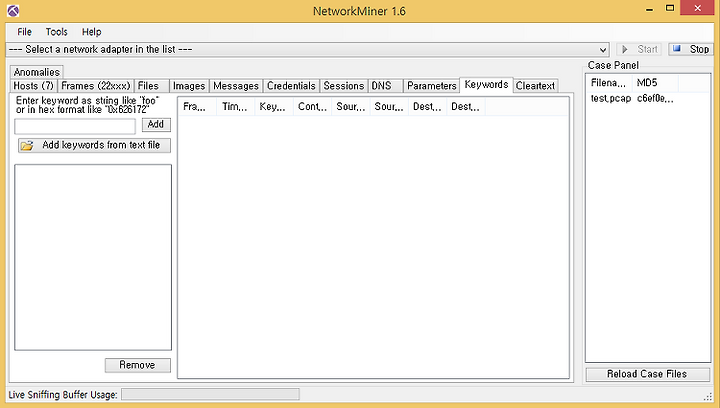Click the first Dest... column header
Image resolution: width=720 pixels, height=408 pixels.
(428, 107)
